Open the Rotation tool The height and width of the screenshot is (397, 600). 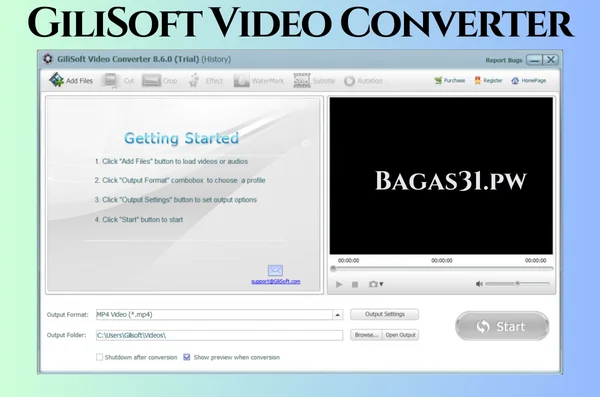pyautogui.click(x=363, y=81)
